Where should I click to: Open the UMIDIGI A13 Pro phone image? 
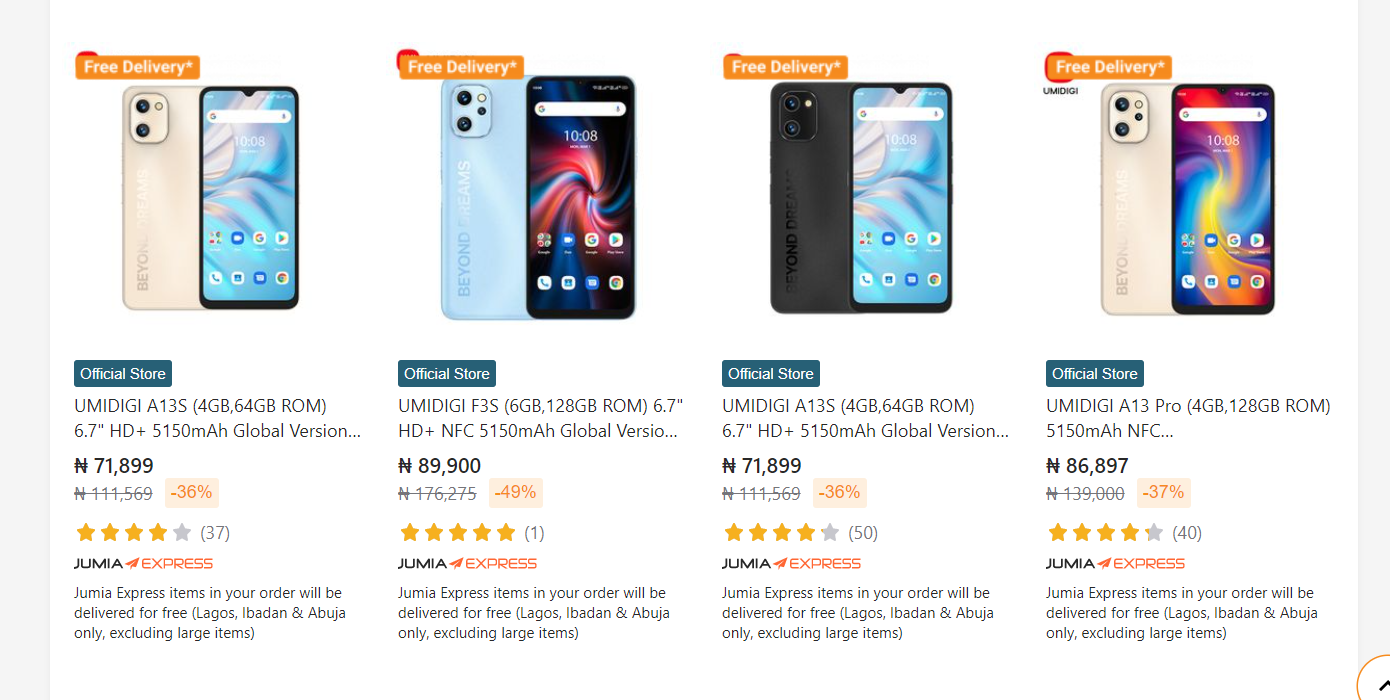coord(1187,199)
